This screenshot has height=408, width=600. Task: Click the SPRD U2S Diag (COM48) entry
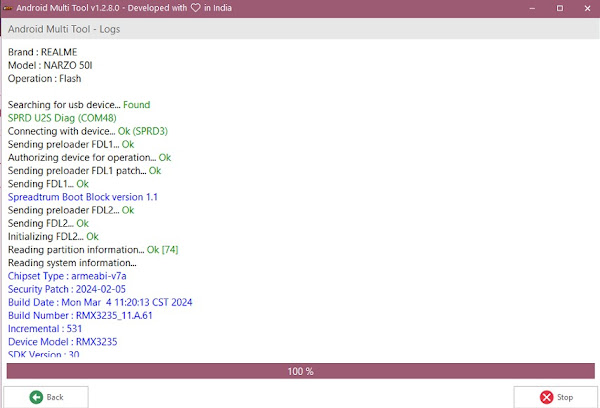[x=59, y=118]
